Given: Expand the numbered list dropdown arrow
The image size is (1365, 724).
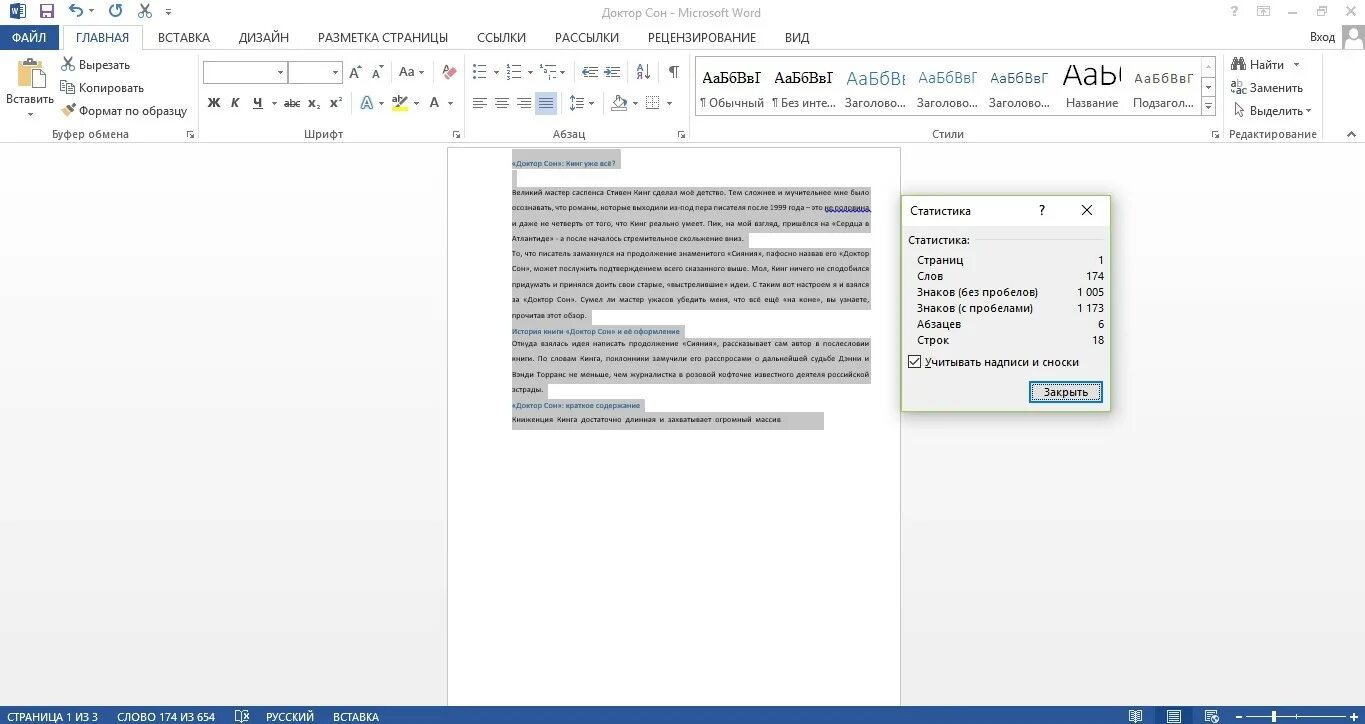Looking at the screenshot, I should click(x=530, y=72).
